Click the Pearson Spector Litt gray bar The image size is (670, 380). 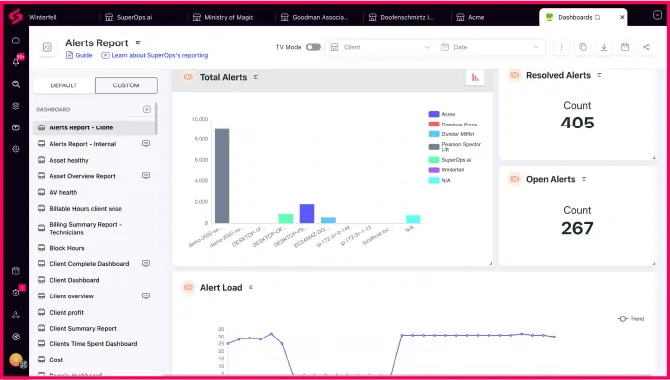pos(222,176)
